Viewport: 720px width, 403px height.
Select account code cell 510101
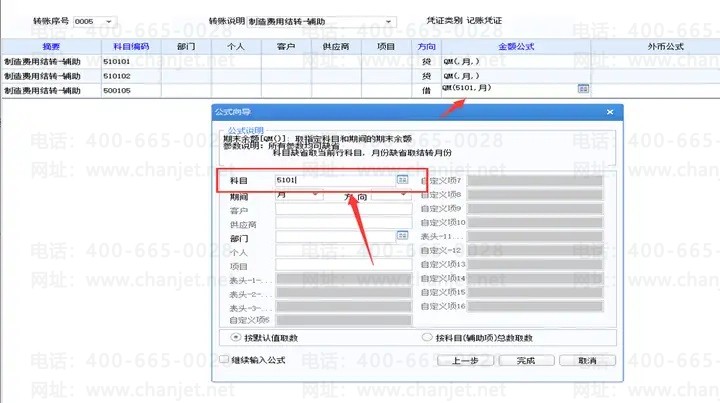click(131, 62)
